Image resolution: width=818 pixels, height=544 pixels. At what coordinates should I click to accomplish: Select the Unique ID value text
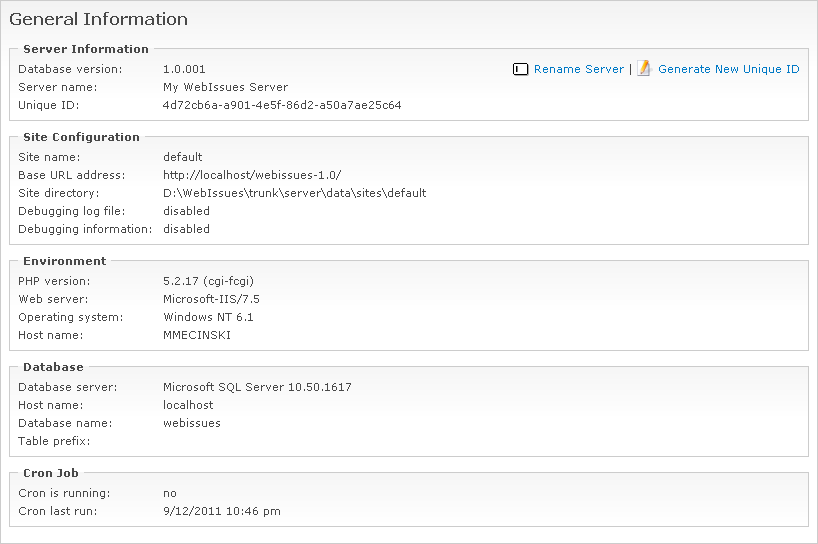click(282, 105)
